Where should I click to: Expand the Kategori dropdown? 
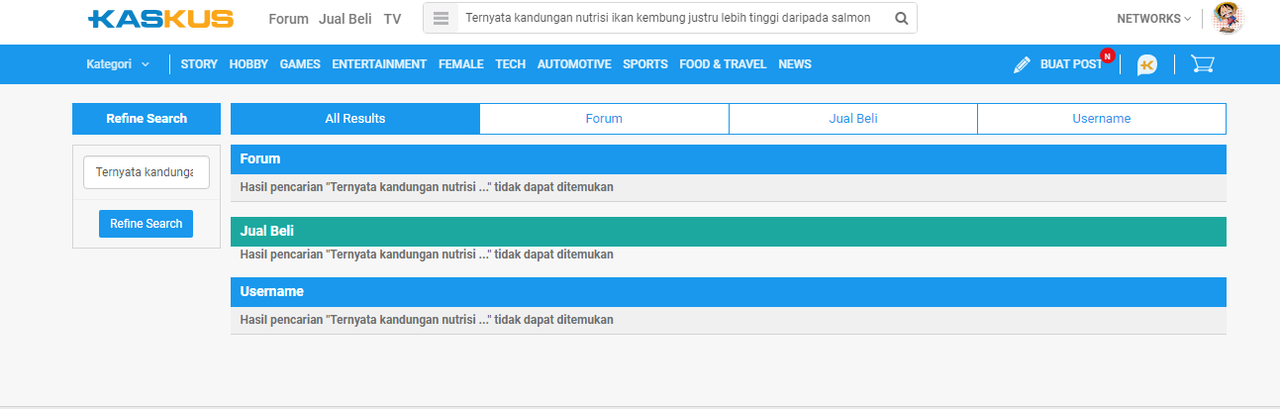coord(118,64)
